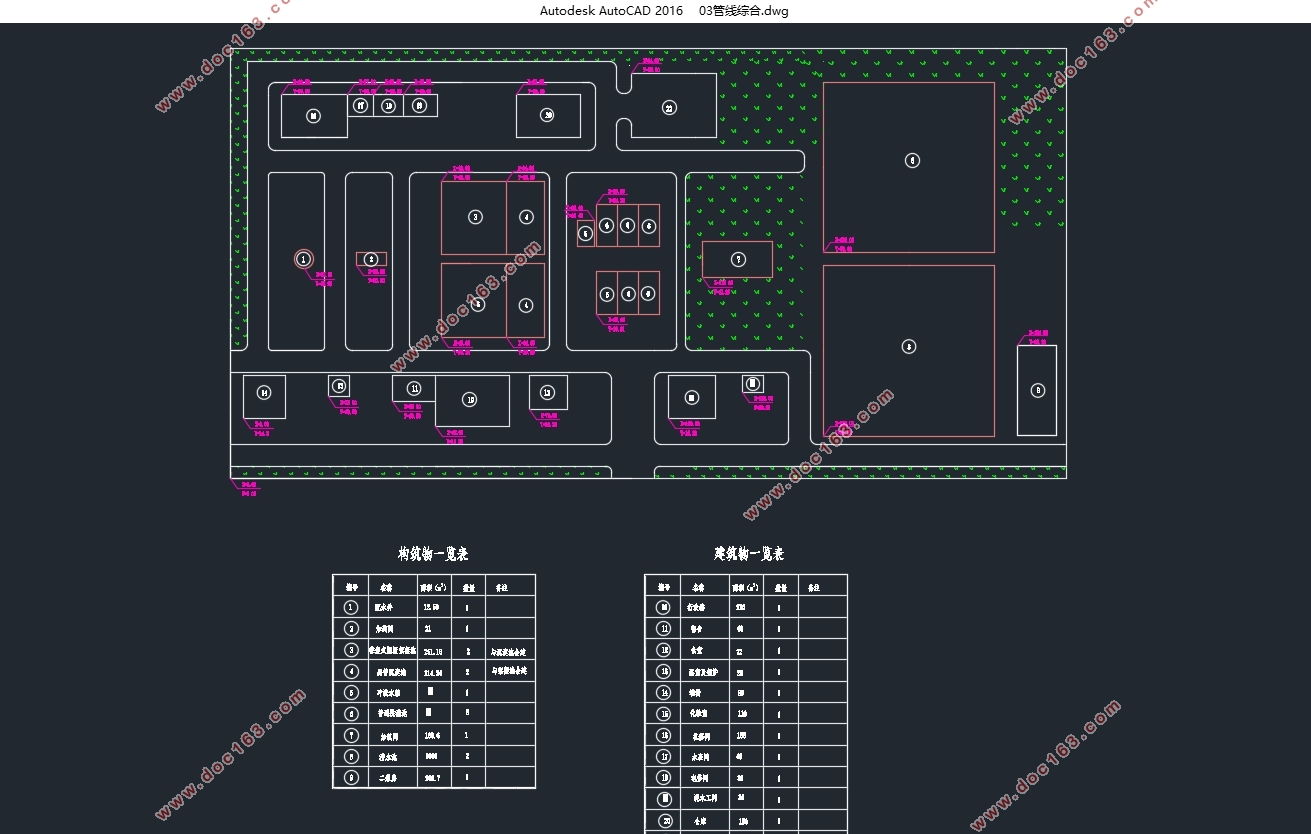Click circled marker 11 on the site plan
This screenshot has height=834, width=1311.
pyautogui.click(x=414, y=389)
